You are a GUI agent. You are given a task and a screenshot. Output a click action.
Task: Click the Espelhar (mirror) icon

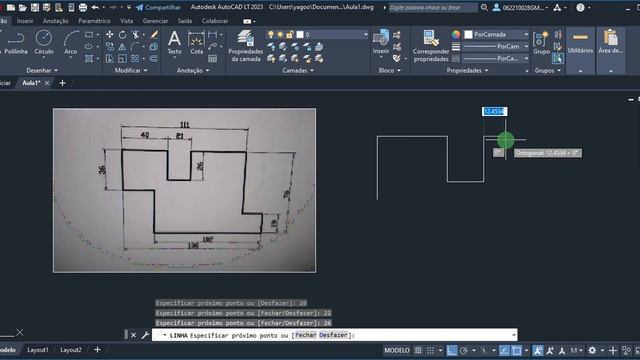(x=122, y=47)
